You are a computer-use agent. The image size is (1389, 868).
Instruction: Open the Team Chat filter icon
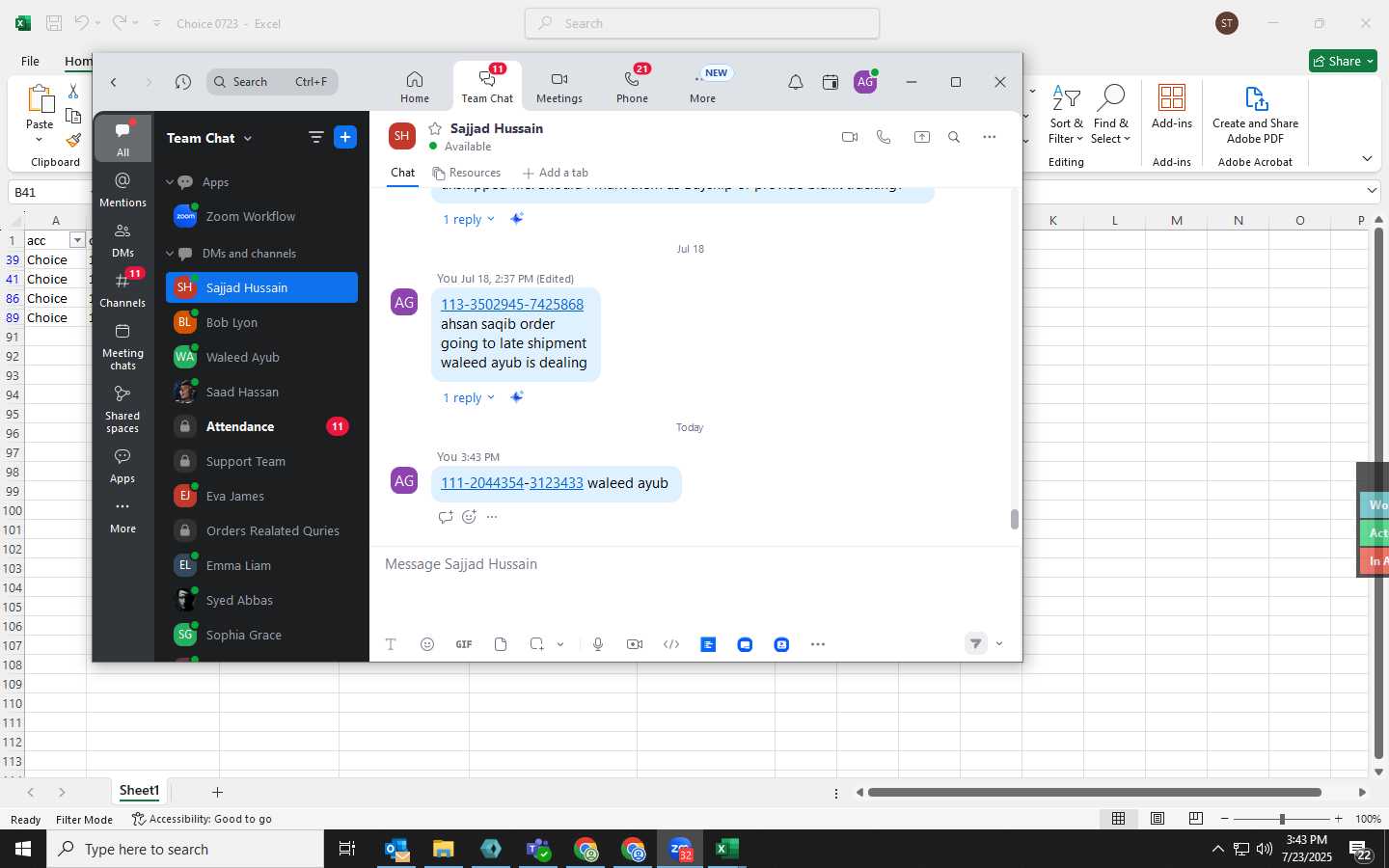pos(315,137)
